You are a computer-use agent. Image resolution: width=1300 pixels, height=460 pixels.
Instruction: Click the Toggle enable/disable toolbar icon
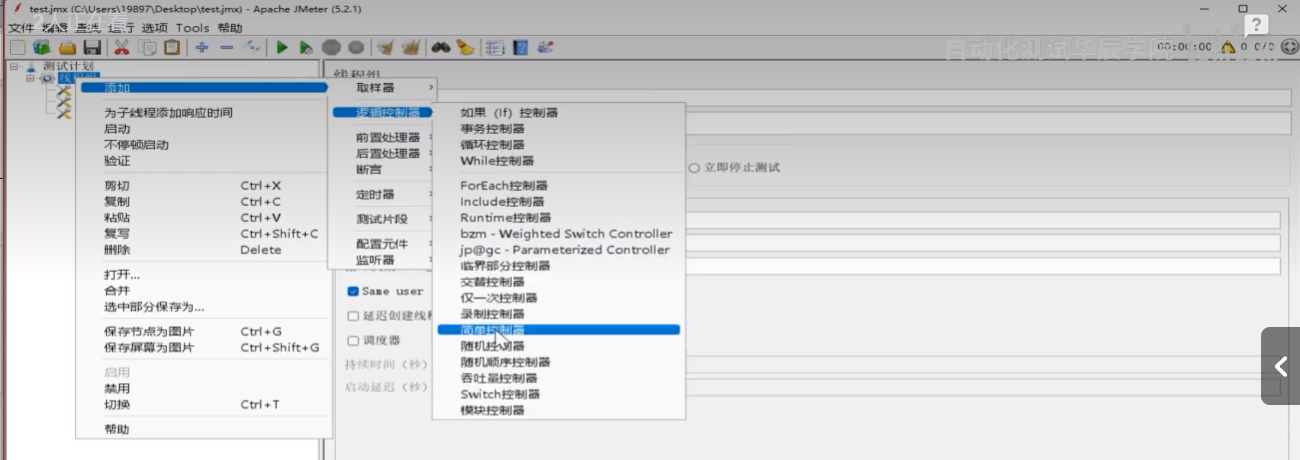(253, 47)
